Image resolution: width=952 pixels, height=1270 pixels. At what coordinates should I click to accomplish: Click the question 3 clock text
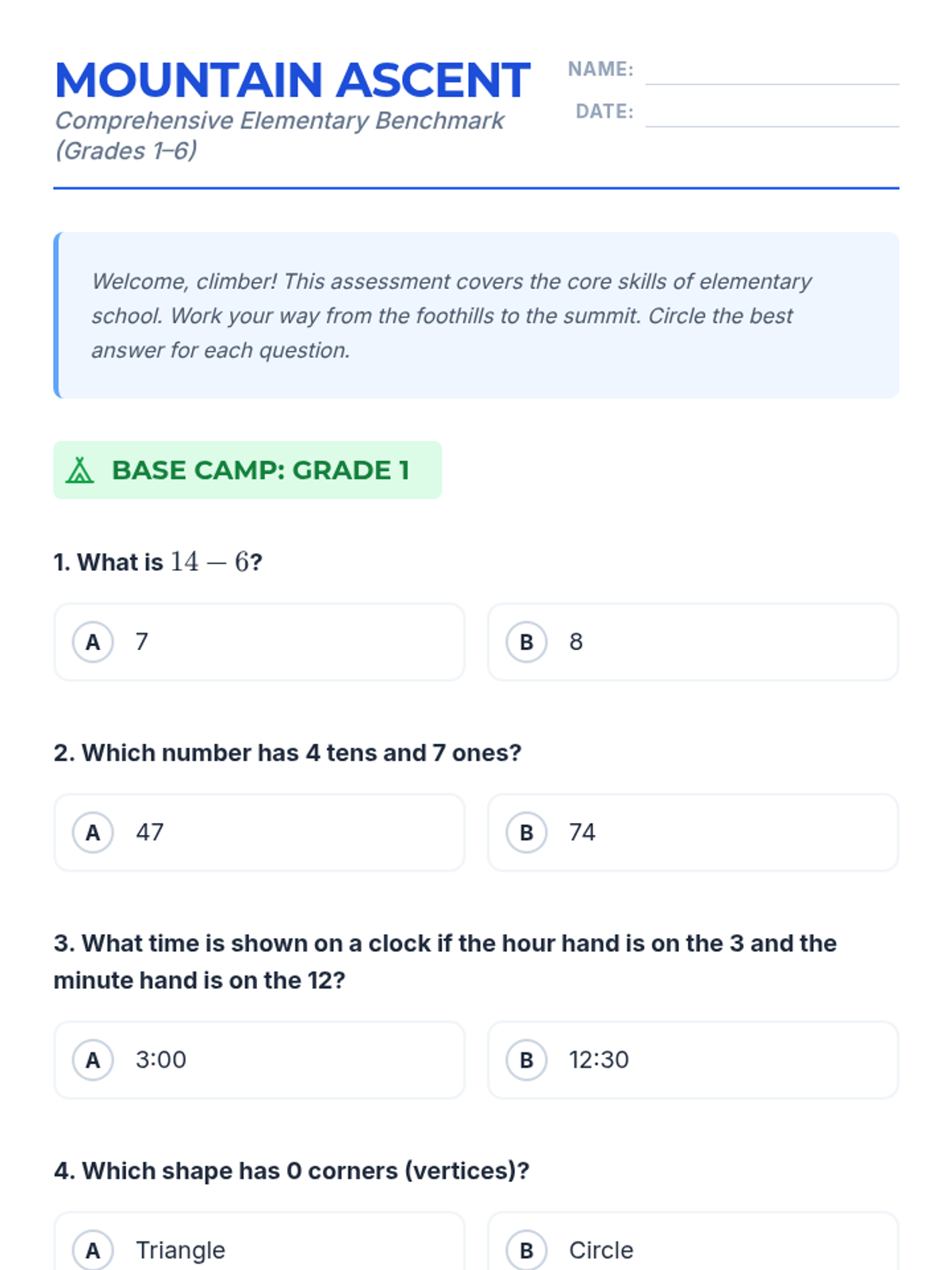(445, 961)
